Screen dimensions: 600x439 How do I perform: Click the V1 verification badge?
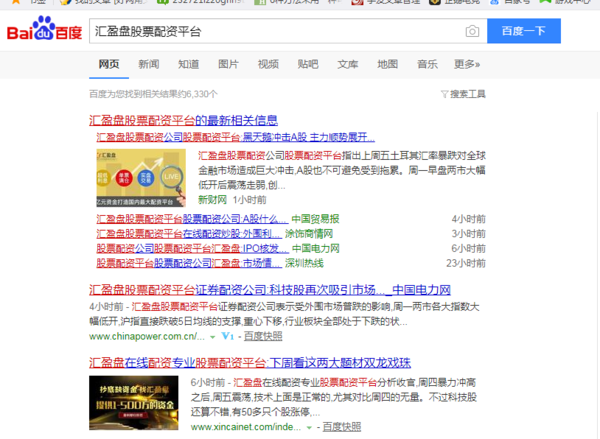(228, 336)
